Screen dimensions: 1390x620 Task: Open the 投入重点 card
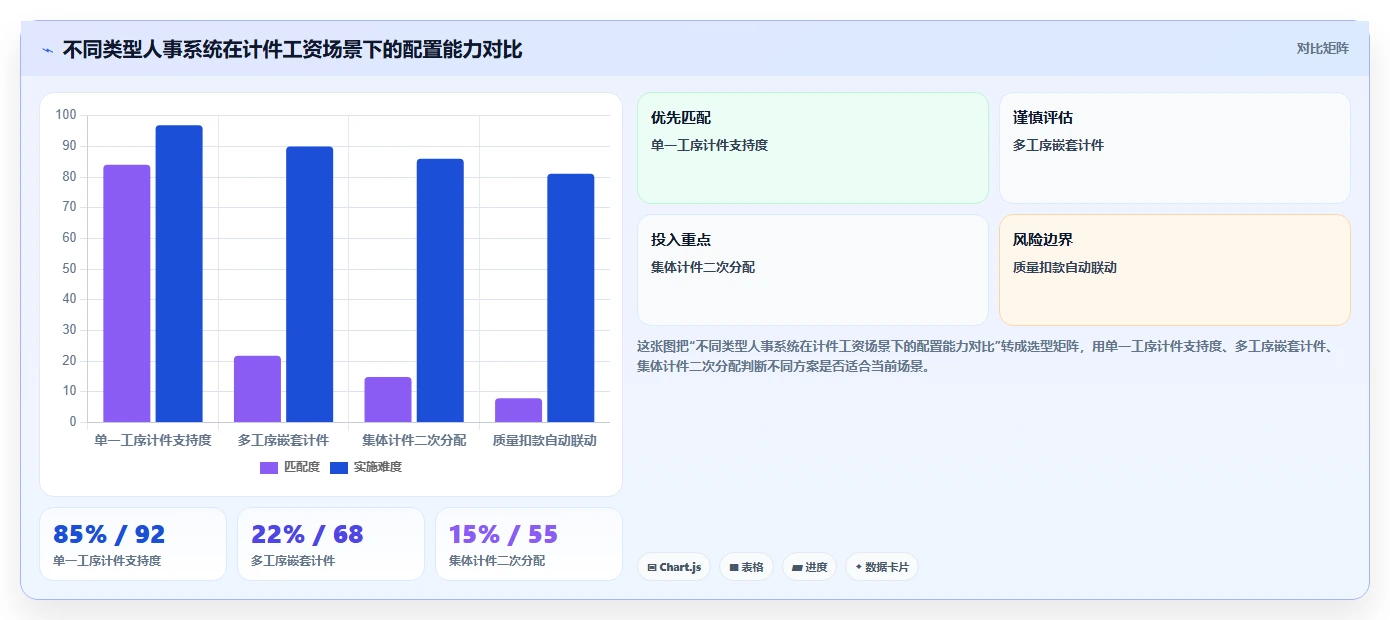click(x=813, y=270)
